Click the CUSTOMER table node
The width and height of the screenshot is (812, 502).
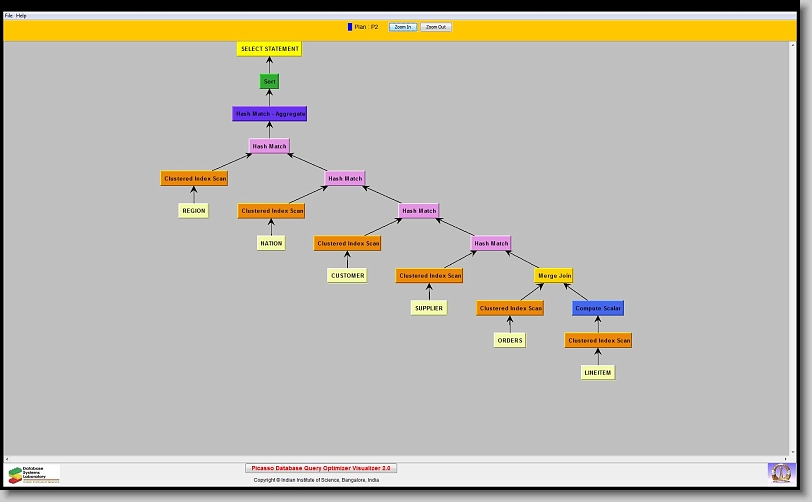click(x=347, y=275)
